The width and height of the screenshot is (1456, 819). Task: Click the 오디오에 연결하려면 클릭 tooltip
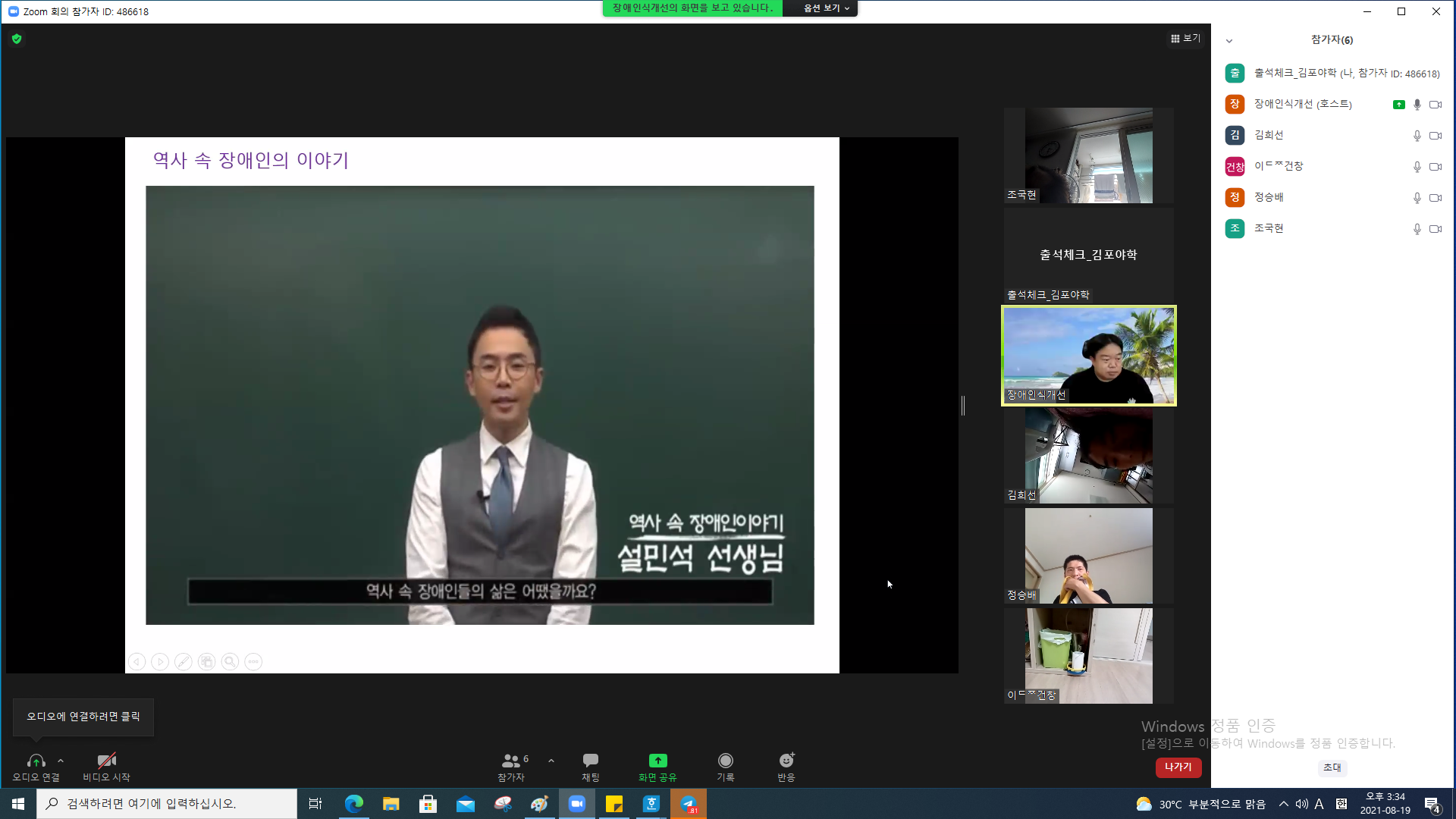coord(83,717)
